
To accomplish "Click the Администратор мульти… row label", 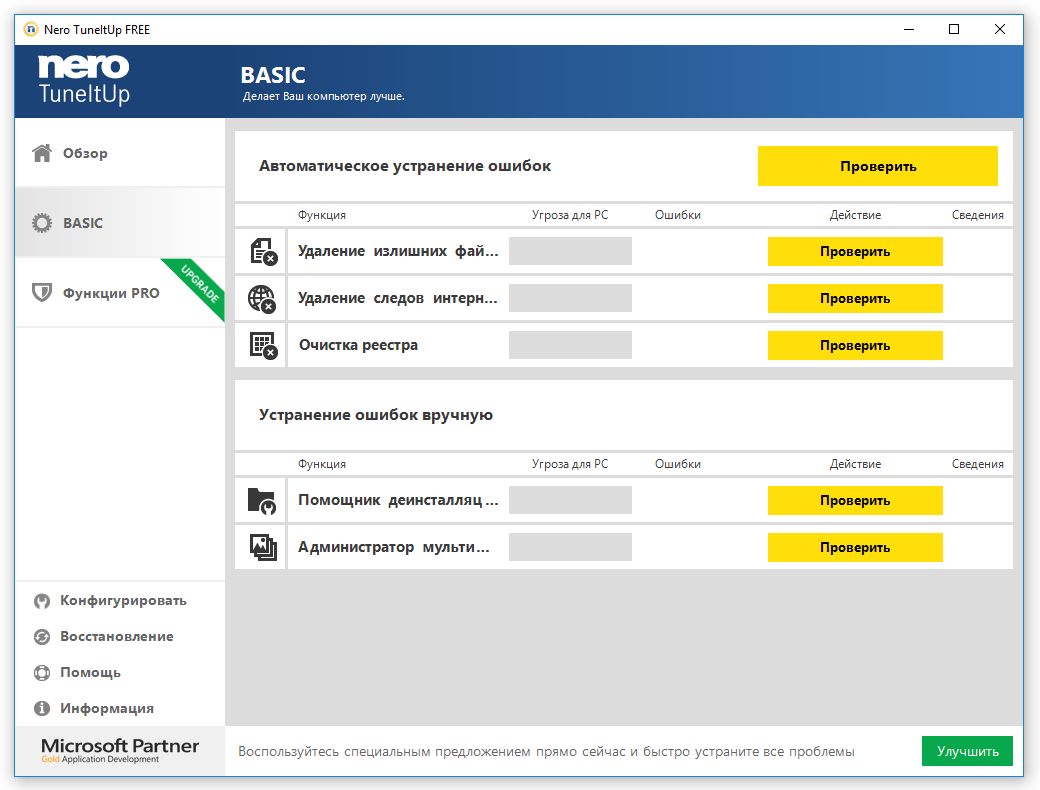I will (394, 547).
